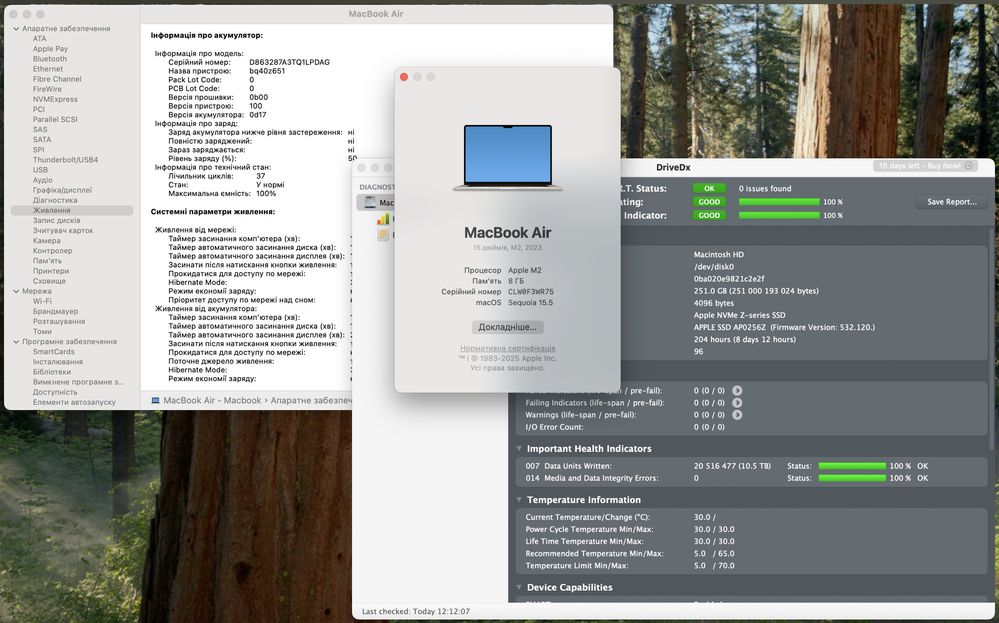
Task: Select Камера in the sidebar
Action: [x=47, y=241]
